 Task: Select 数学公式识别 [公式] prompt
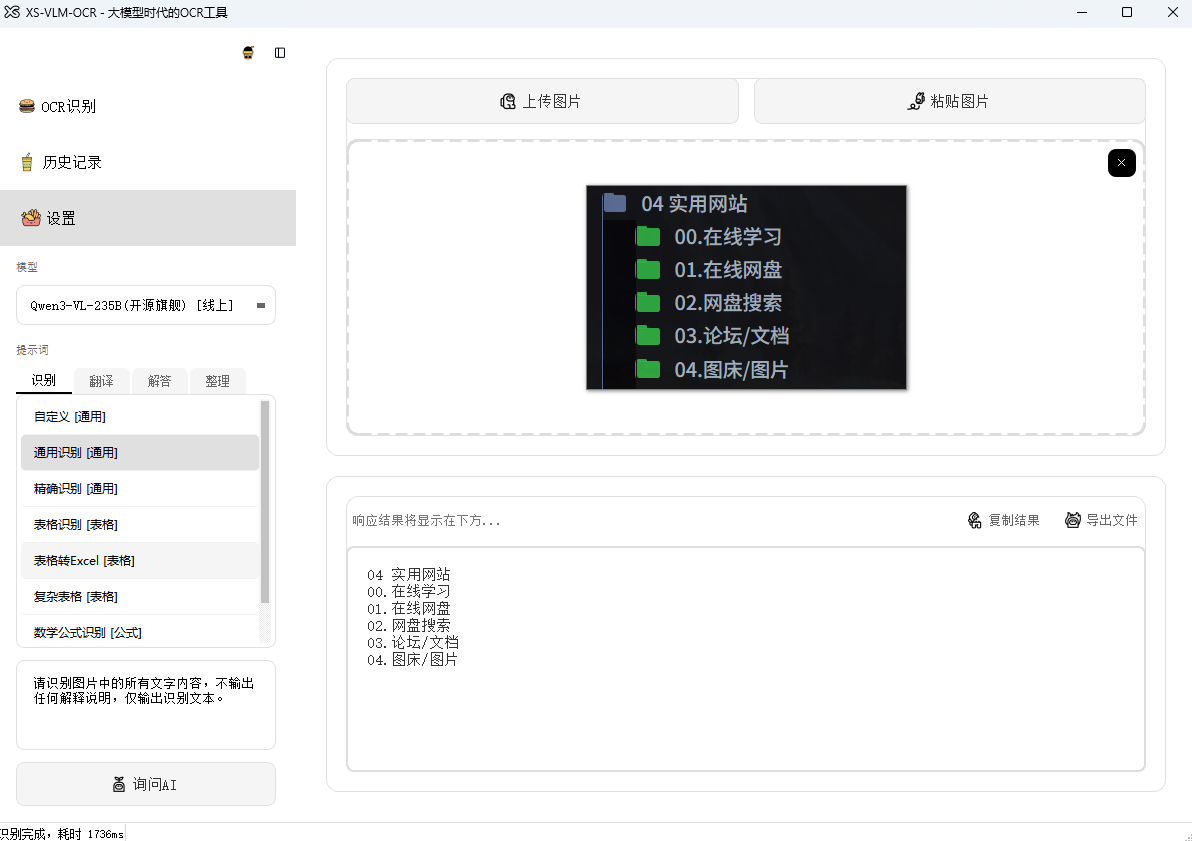(140, 632)
